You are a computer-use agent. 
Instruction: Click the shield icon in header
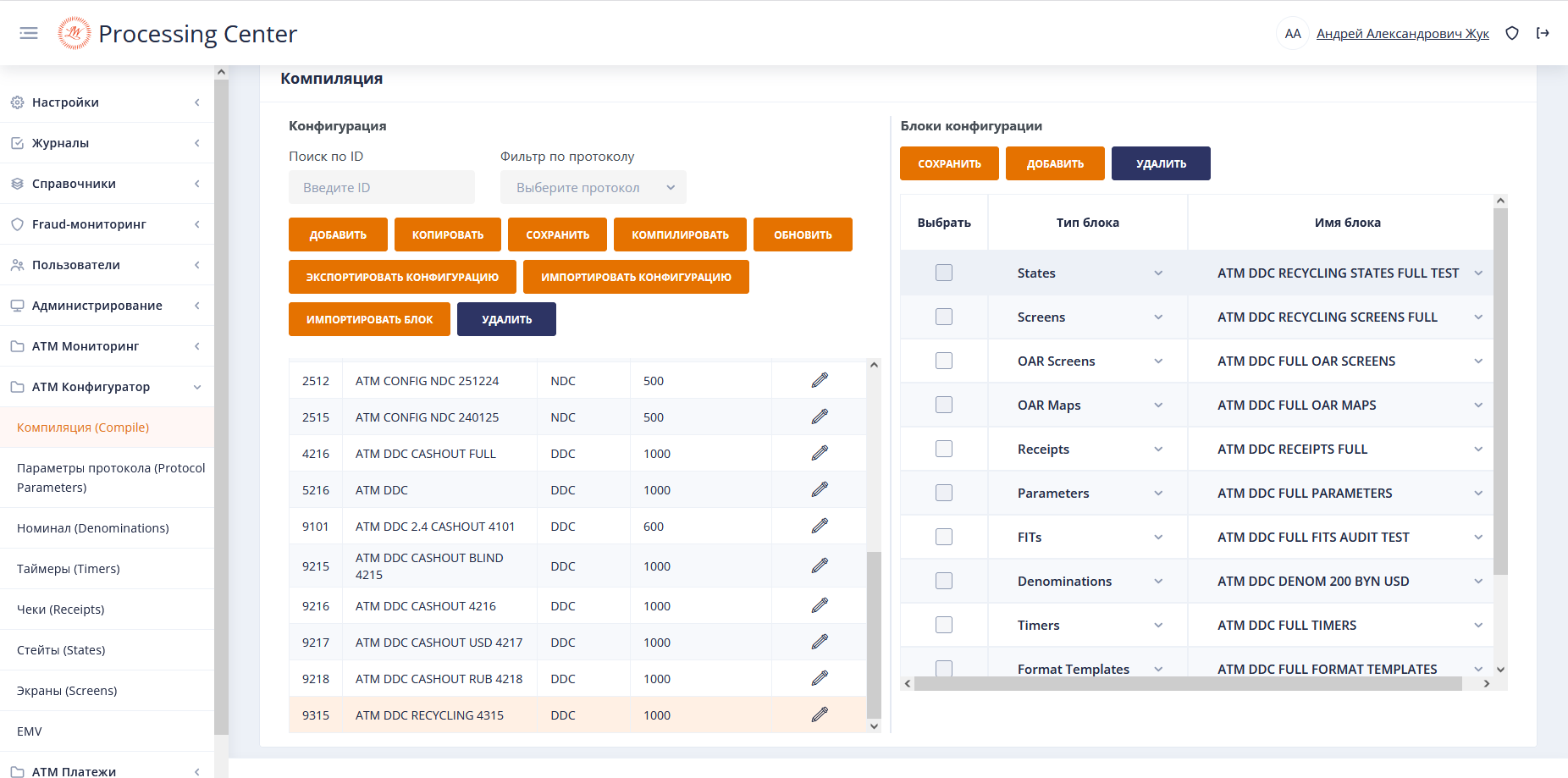1511,33
